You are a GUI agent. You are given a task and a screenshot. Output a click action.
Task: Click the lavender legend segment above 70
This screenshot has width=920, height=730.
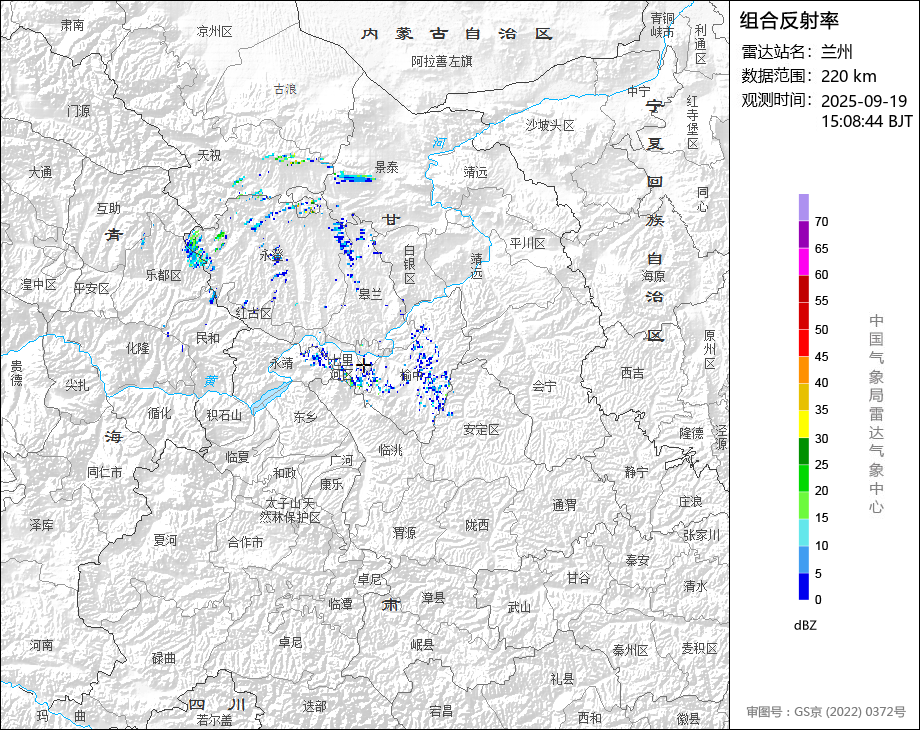coord(804,207)
